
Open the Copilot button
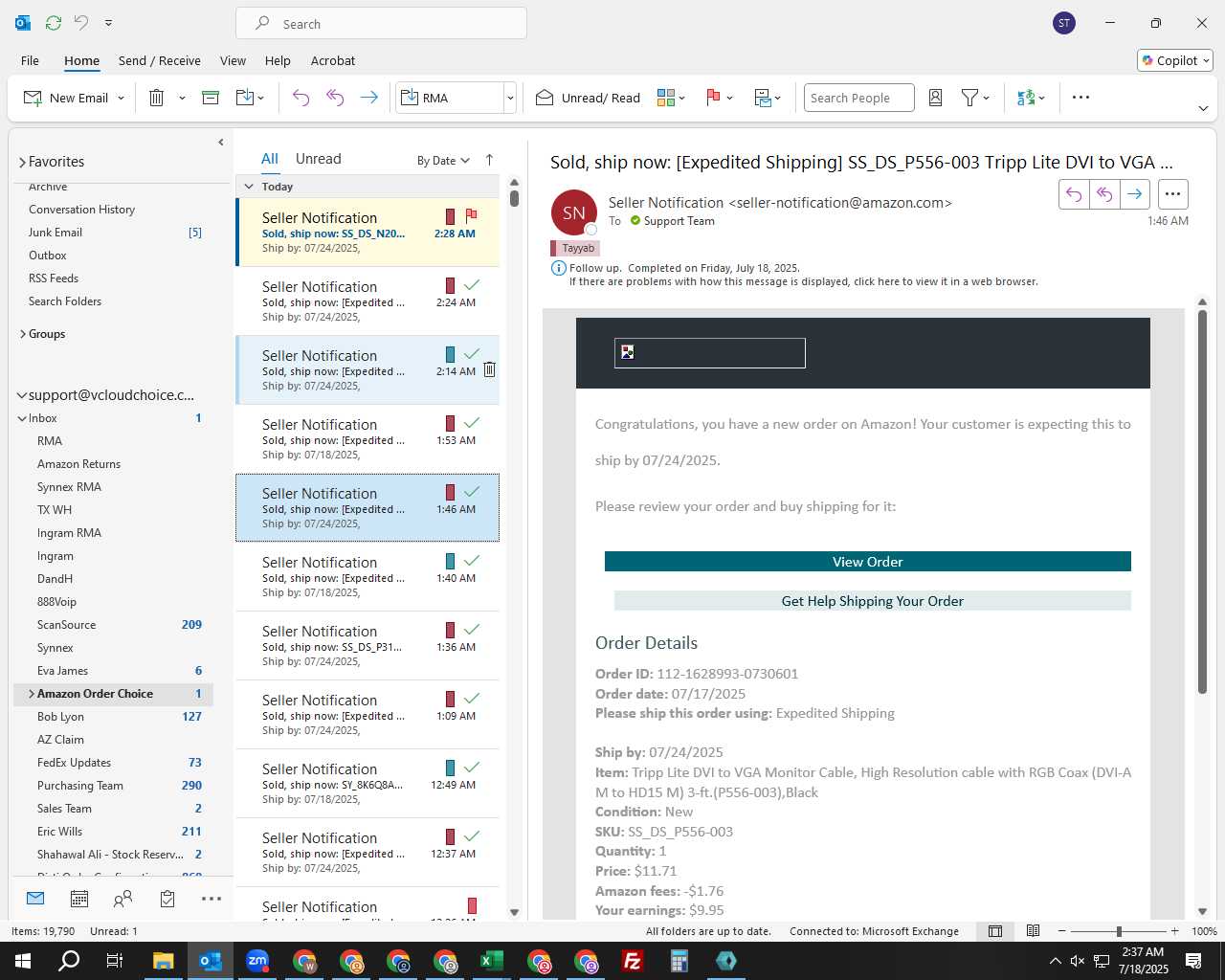tap(1175, 60)
